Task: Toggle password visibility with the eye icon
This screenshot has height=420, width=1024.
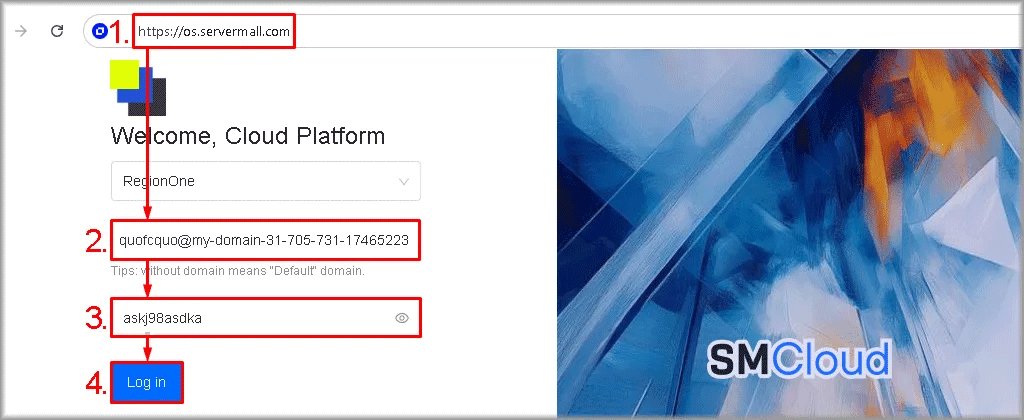Action: click(402, 318)
